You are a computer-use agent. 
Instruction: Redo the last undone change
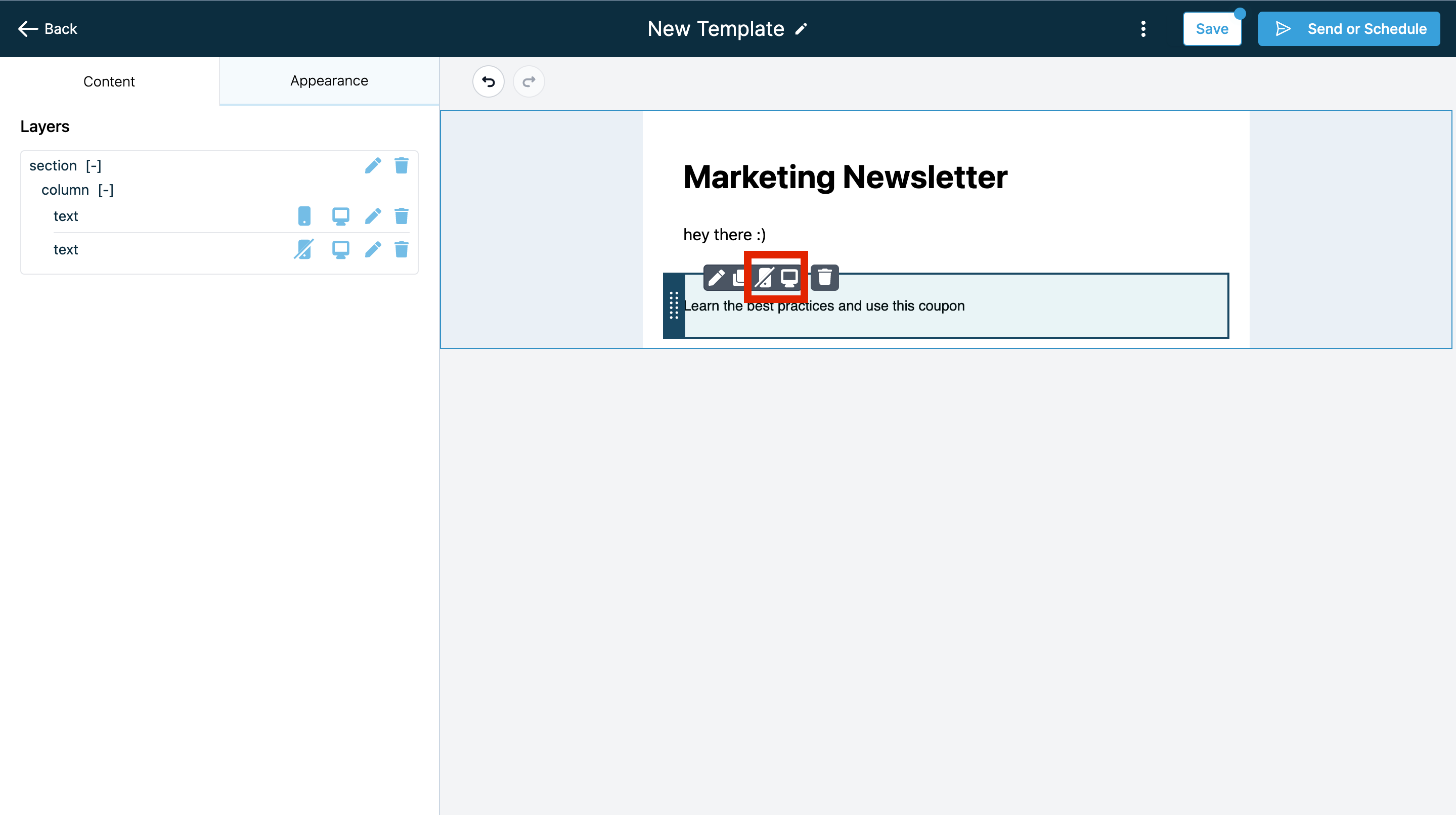(x=528, y=81)
